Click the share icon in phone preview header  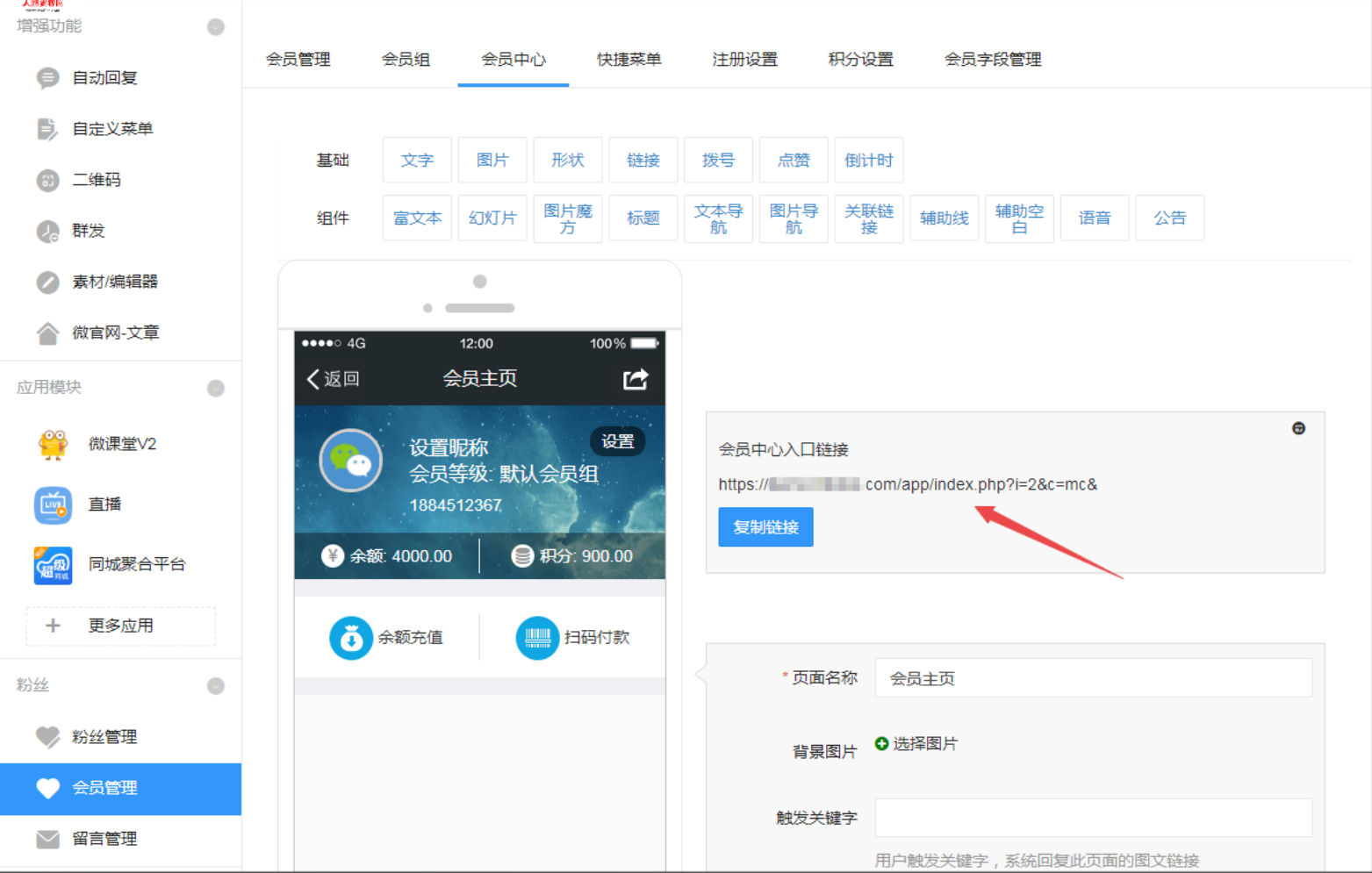pyautogui.click(x=636, y=379)
